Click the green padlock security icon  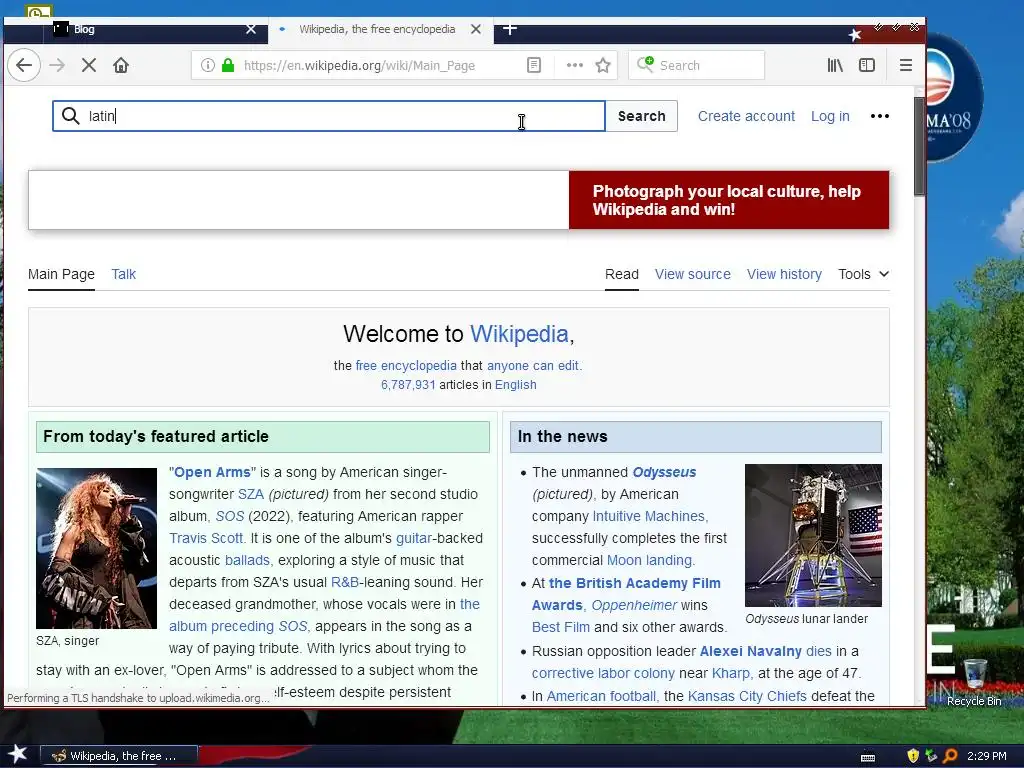click(228, 65)
